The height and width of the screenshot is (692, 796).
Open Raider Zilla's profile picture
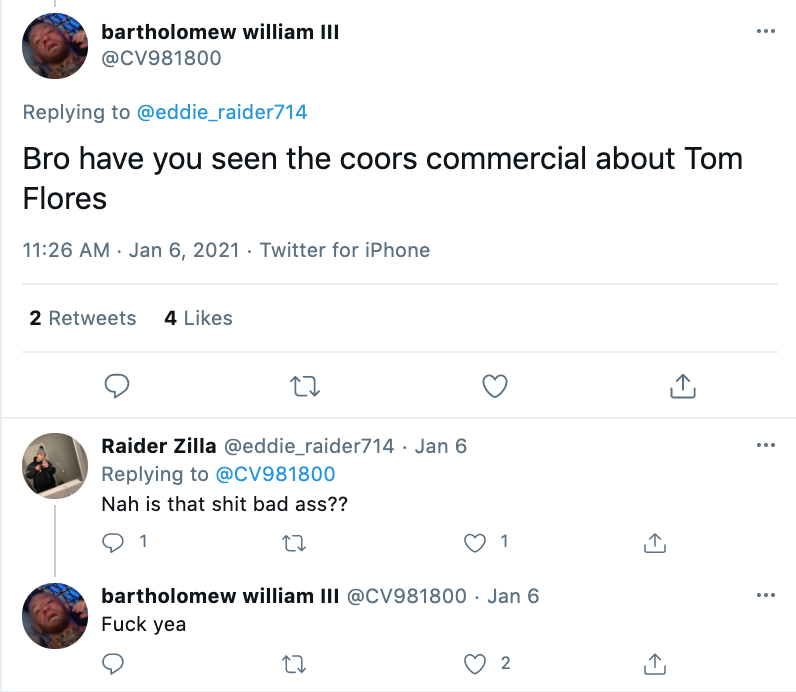55,466
